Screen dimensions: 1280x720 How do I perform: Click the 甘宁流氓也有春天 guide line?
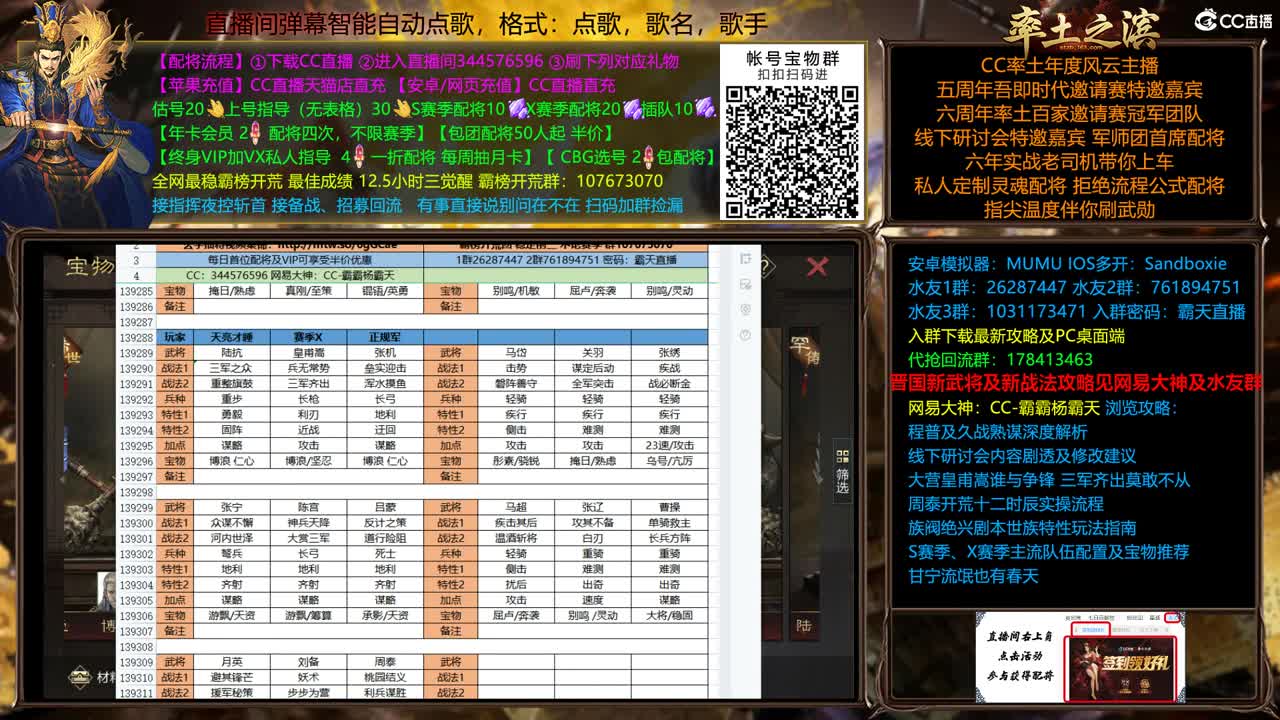973,576
